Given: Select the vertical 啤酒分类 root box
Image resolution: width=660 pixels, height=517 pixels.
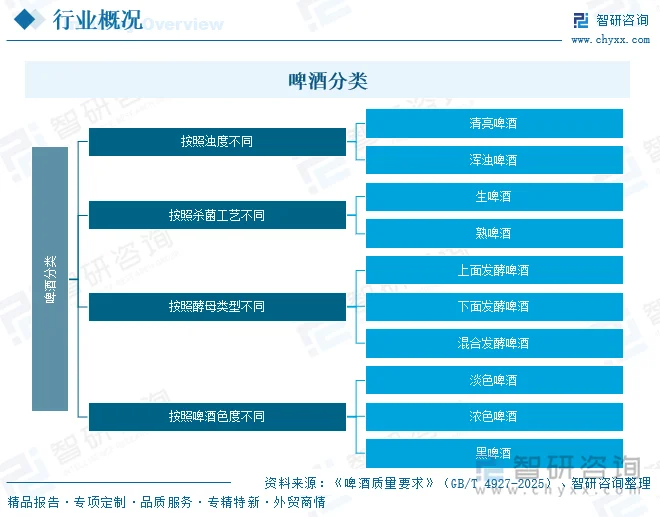Looking at the screenshot, I should pyautogui.click(x=50, y=279).
